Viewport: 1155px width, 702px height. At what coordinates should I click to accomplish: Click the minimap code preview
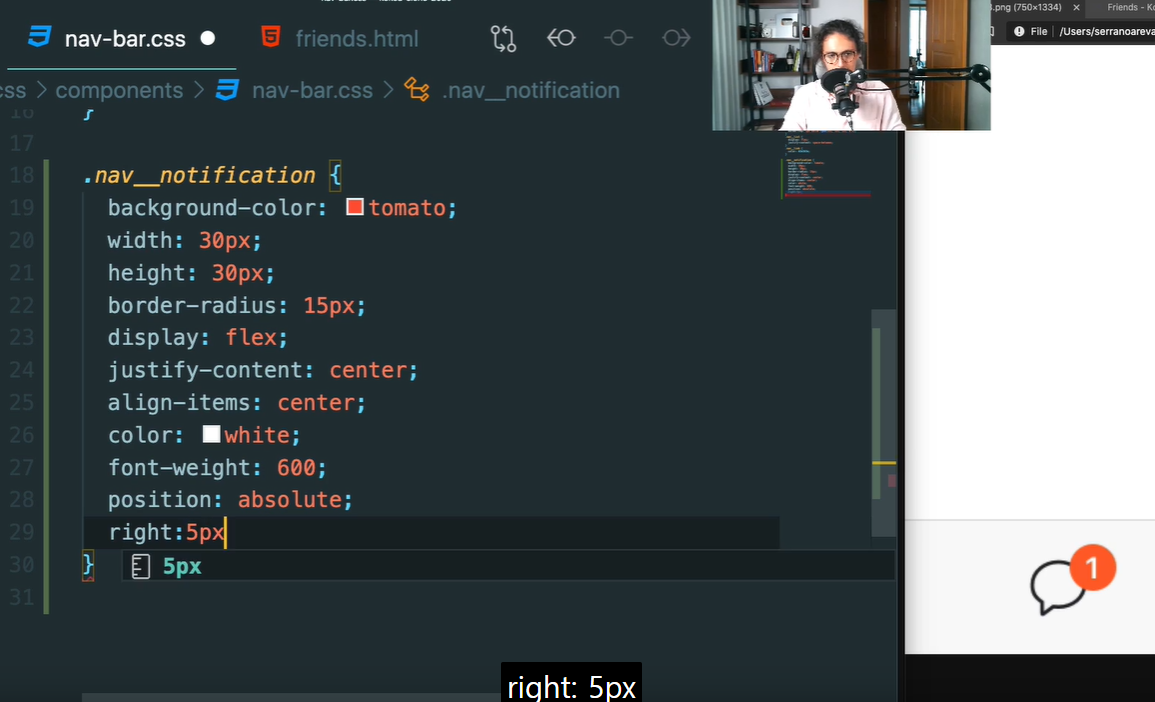click(x=826, y=166)
